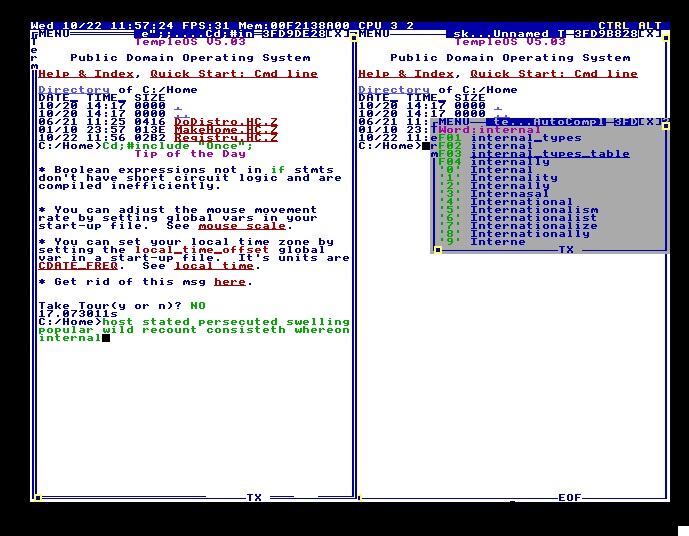Open F03 internal_types_table link
This screenshot has height=536, width=689.
pos(550,154)
